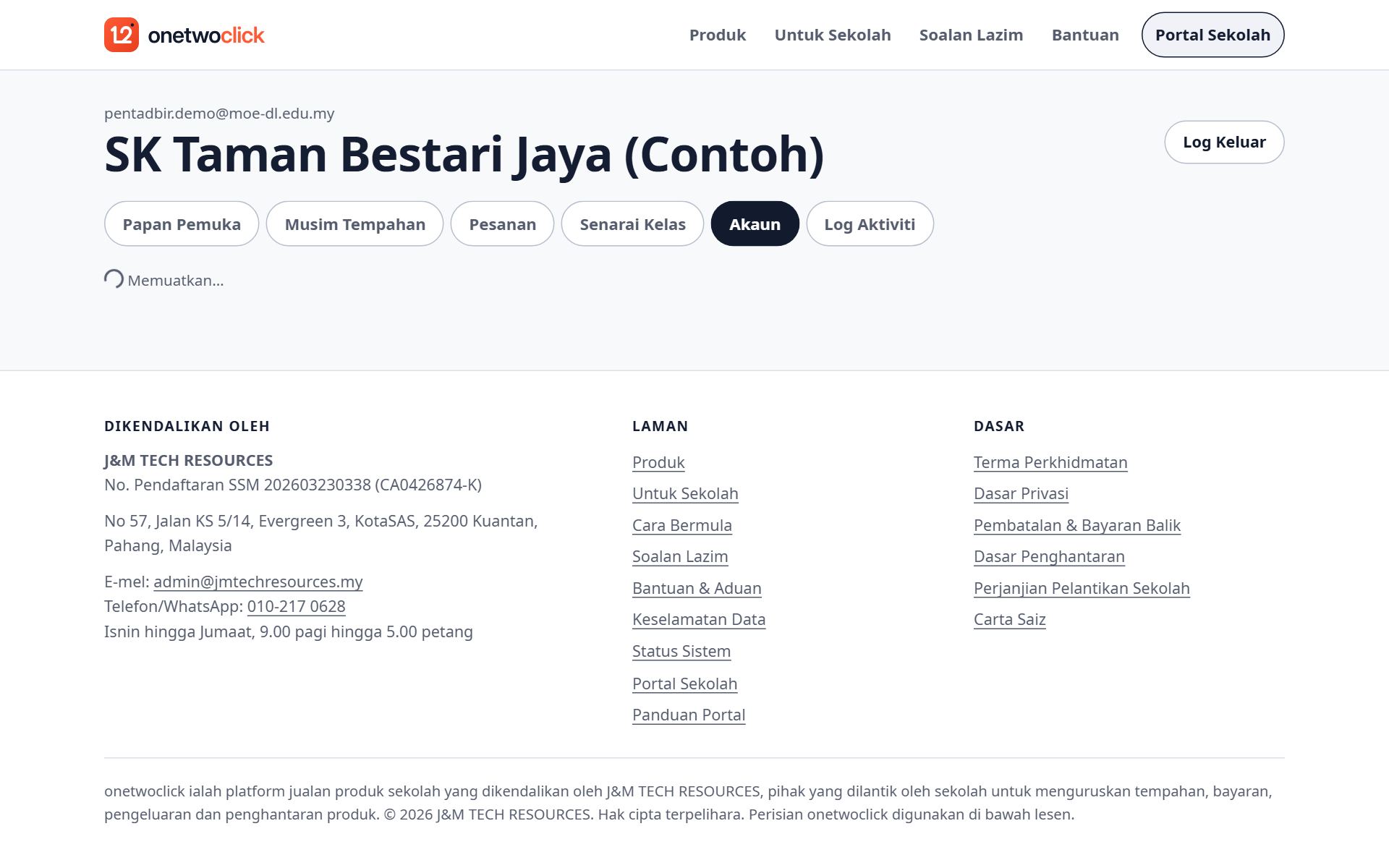Screen dimensions: 1389x868
Task: Switch to the Pesanan tab
Action: click(x=502, y=224)
